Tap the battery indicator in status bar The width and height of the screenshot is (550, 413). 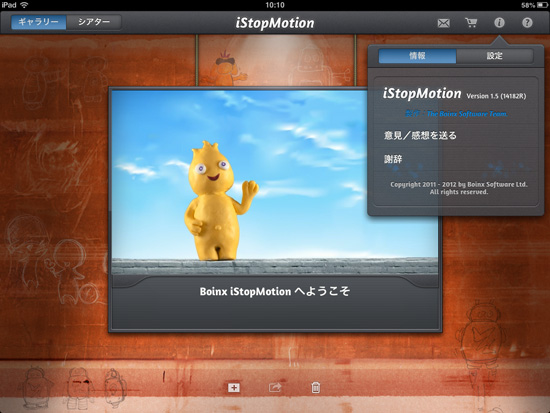pyautogui.click(x=542, y=5)
